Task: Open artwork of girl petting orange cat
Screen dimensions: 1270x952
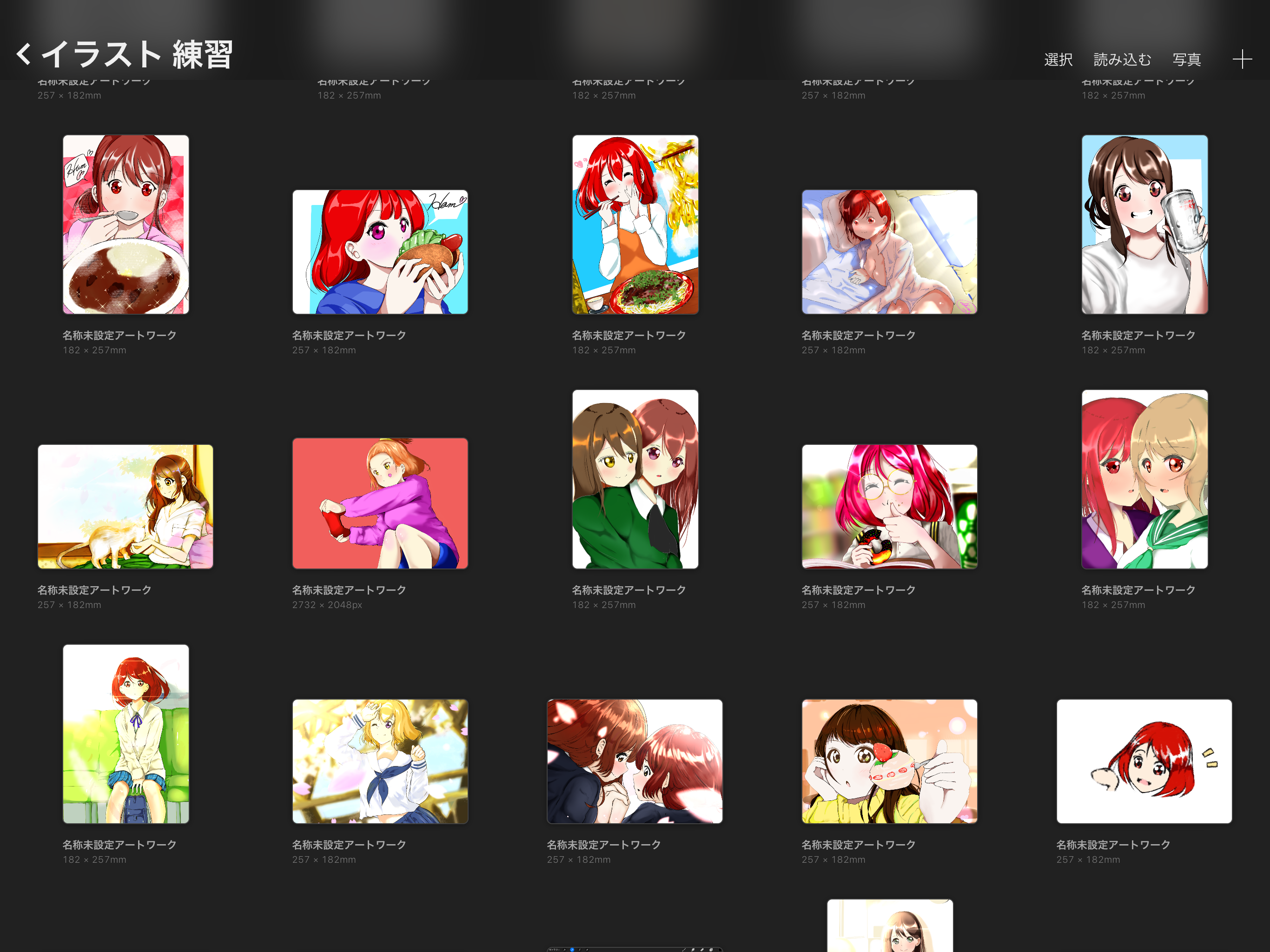Action: [125, 506]
